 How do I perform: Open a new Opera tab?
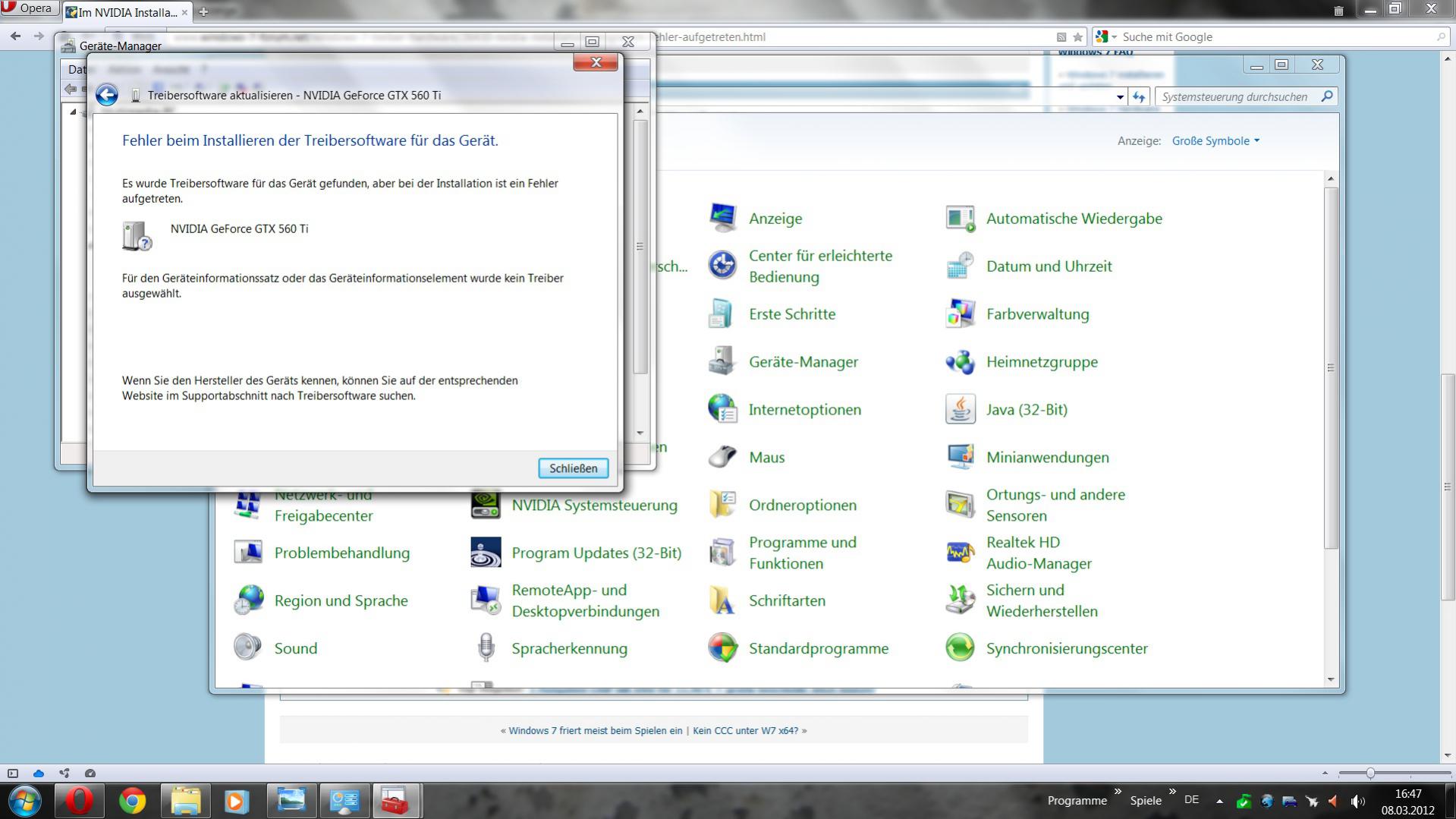pos(203,12)
